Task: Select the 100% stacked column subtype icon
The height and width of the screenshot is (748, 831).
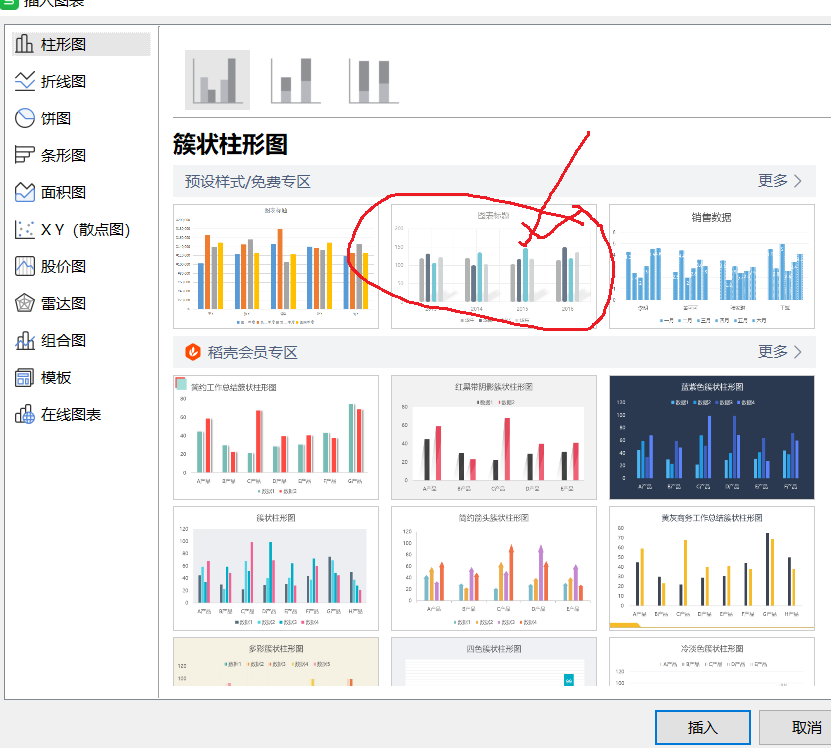Action: pyautogui.click(x=374, y=80)
